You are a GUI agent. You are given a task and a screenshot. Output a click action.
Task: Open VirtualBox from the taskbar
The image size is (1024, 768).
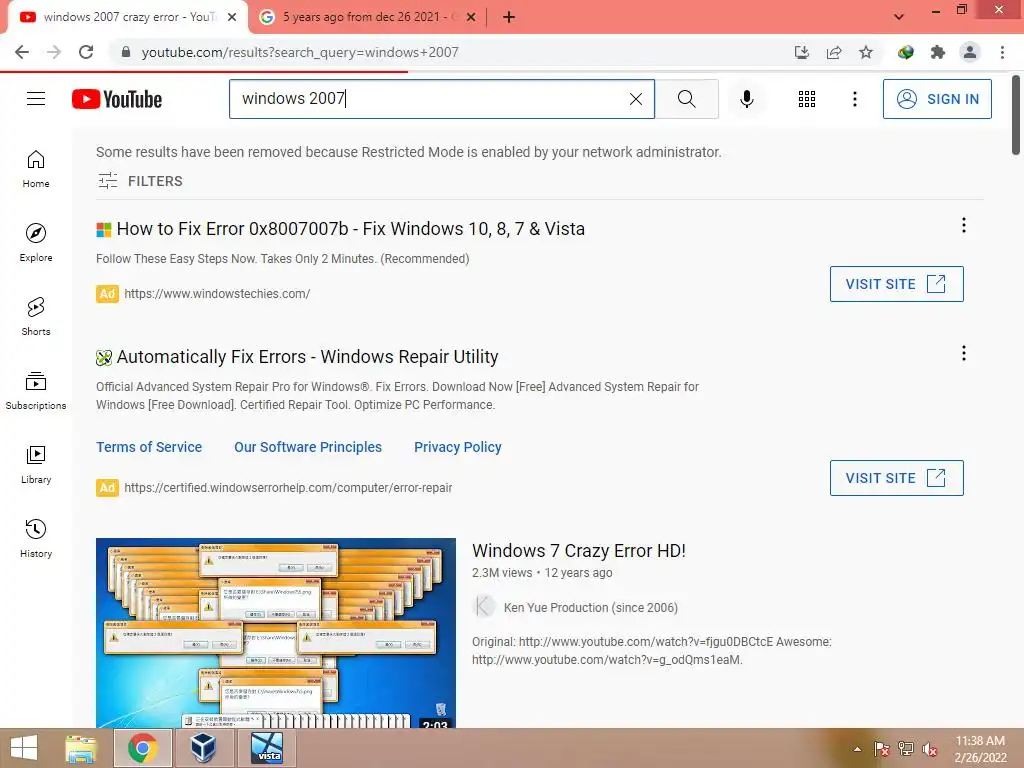point(203,748)
